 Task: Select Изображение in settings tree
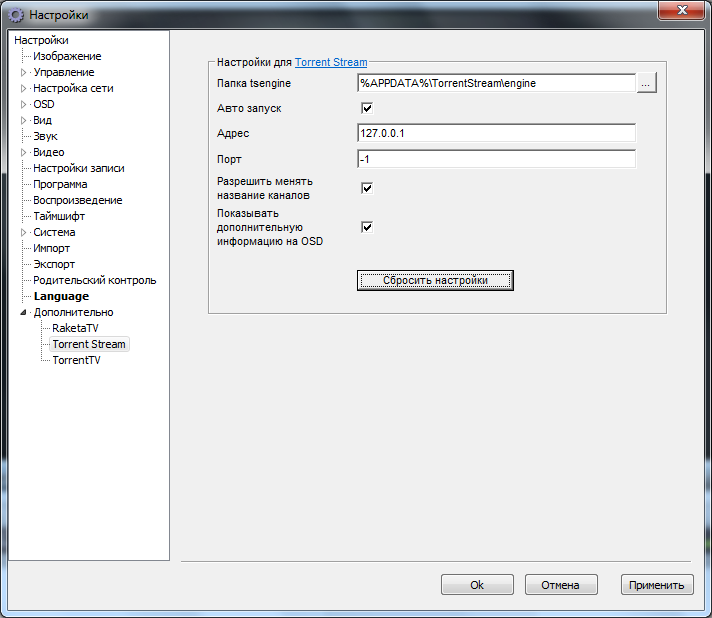coord(67,56)
